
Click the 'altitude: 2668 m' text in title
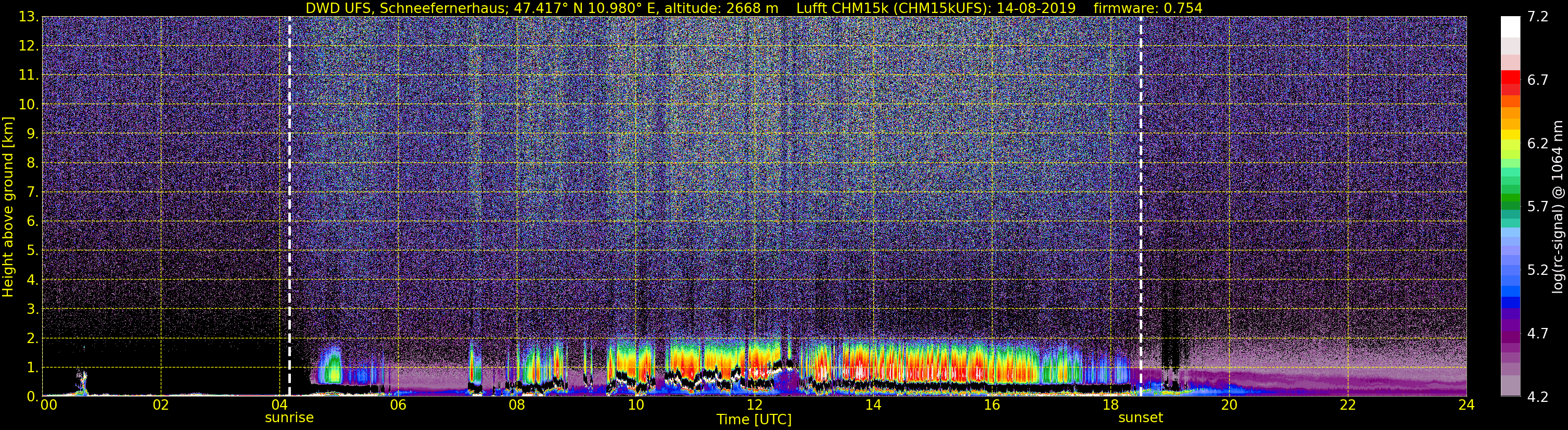(x=721, y=8)
